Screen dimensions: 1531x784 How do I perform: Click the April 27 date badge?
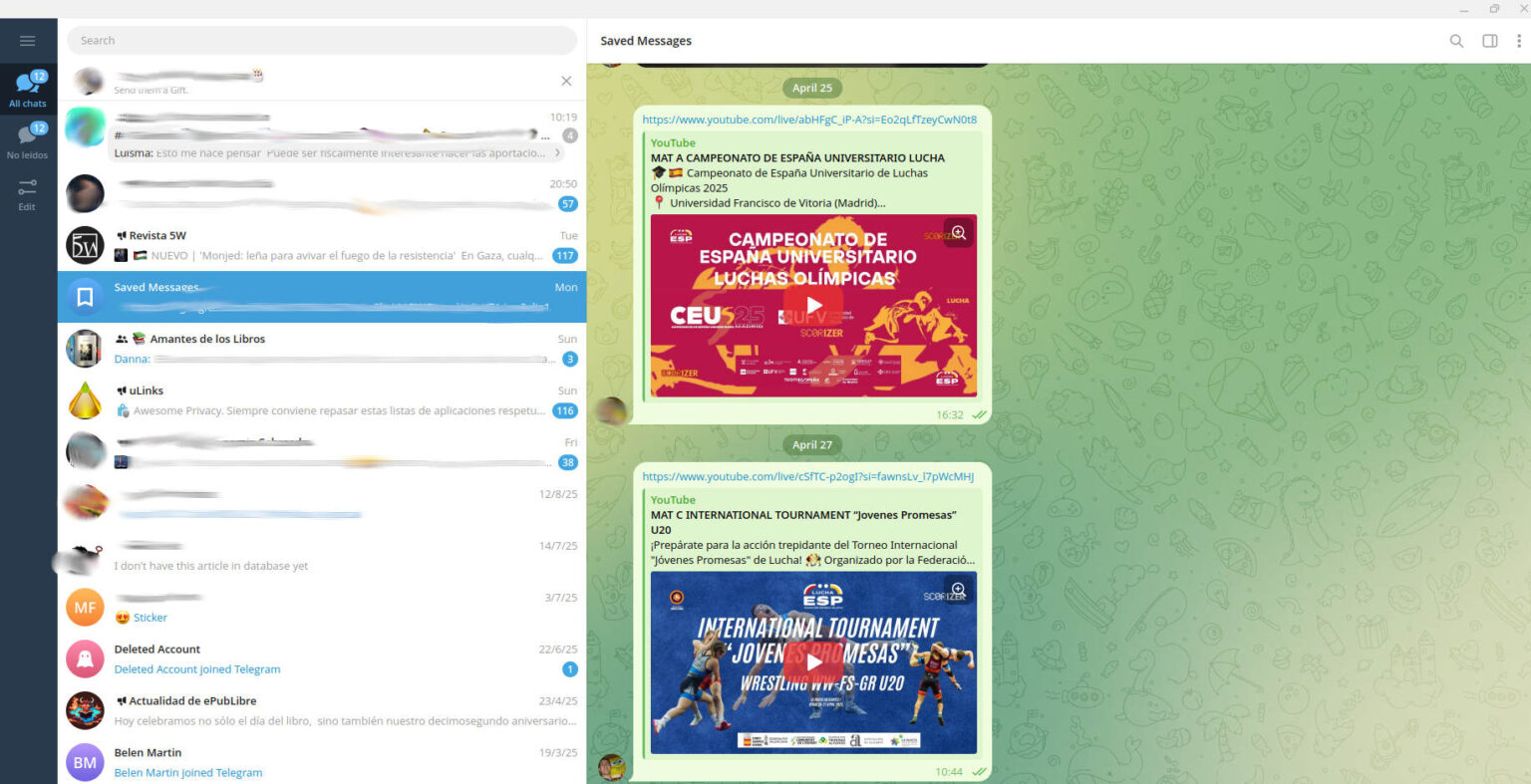click(812, 444)
